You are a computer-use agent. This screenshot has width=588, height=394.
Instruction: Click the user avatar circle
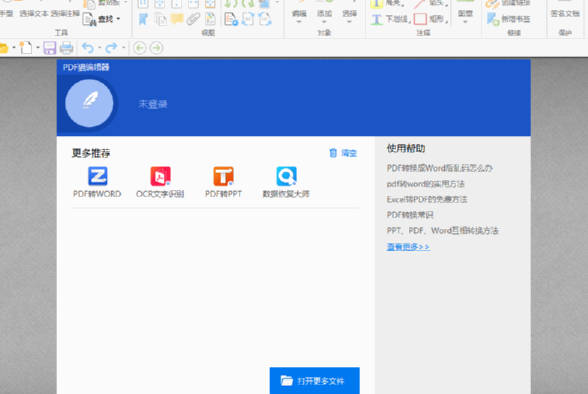(89, 103)
